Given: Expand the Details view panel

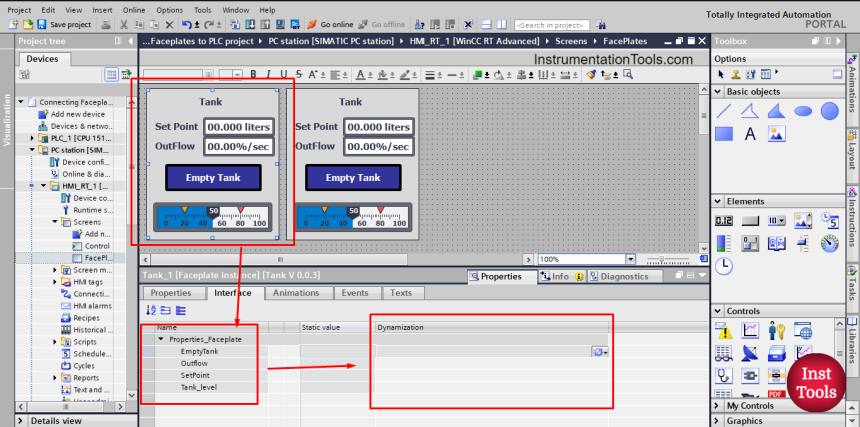Looking at the screenshot, I should pos(21,421).
